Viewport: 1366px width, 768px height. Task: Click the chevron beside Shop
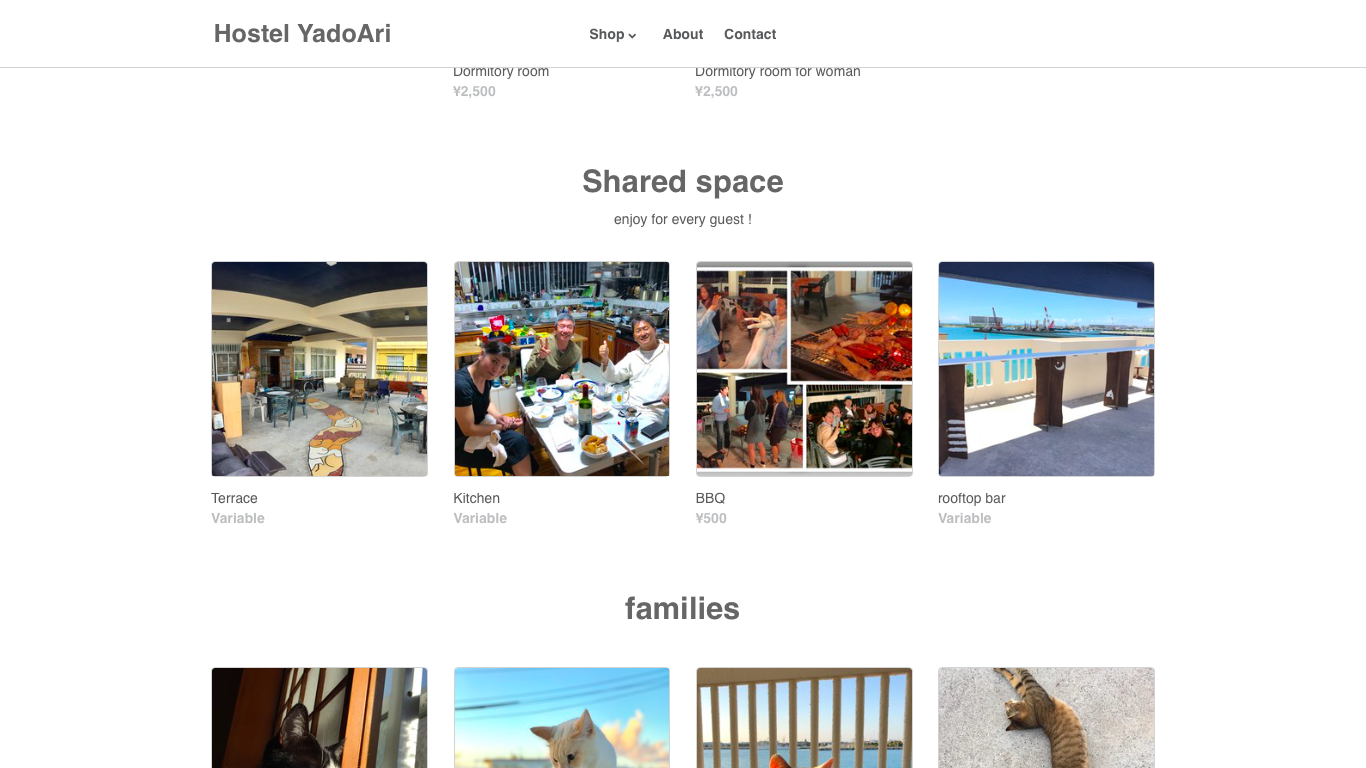pos(632,35)
